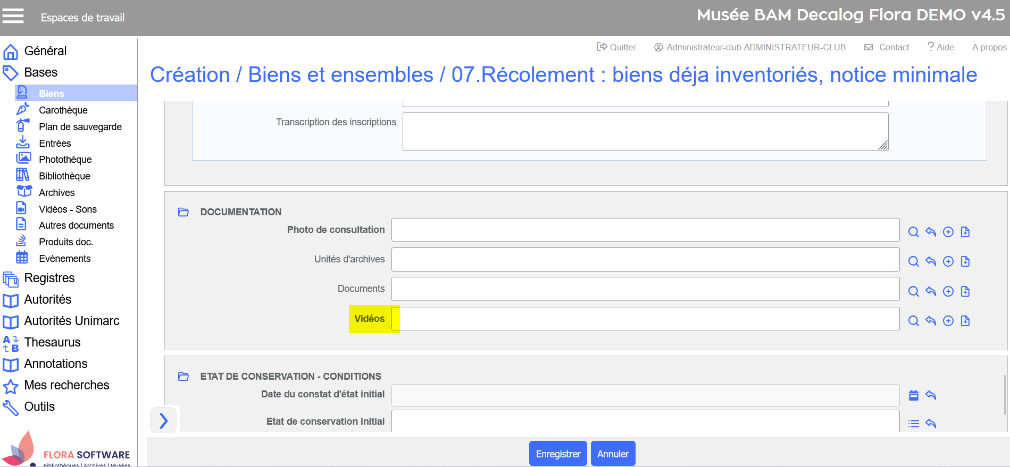The width and height of the screenshot is (1010, 467).
Task: Select Bibliothèque in the Bases tree
Action: coord(64,176)
